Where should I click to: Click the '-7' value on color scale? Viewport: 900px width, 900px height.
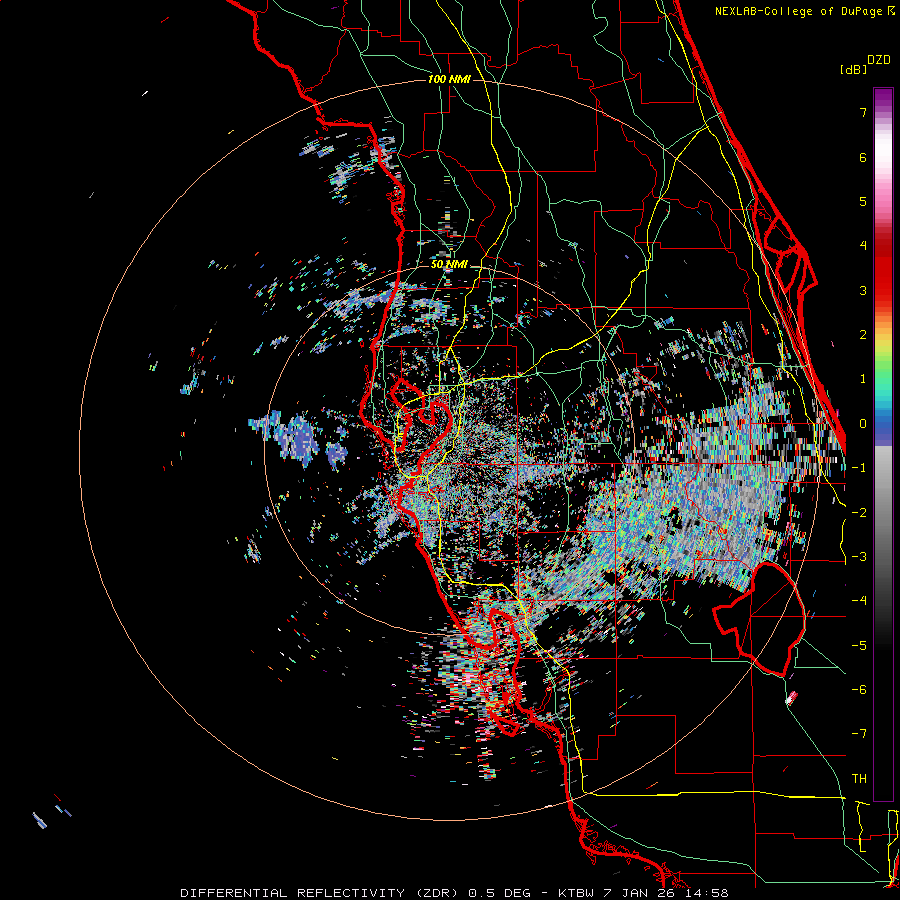point(859,734)
